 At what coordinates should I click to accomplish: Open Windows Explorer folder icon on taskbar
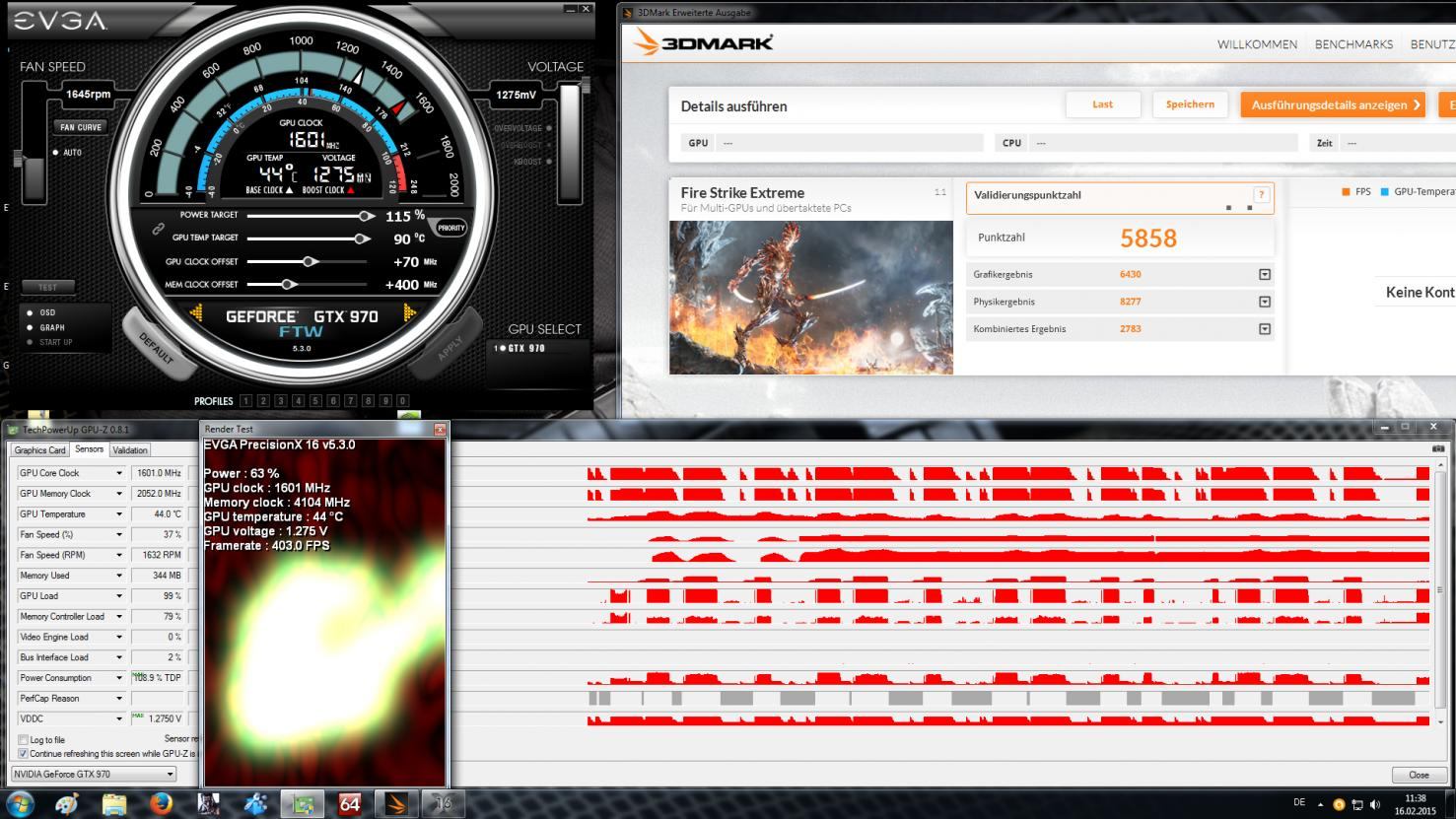pyautogui.click(x=114, y=804)
